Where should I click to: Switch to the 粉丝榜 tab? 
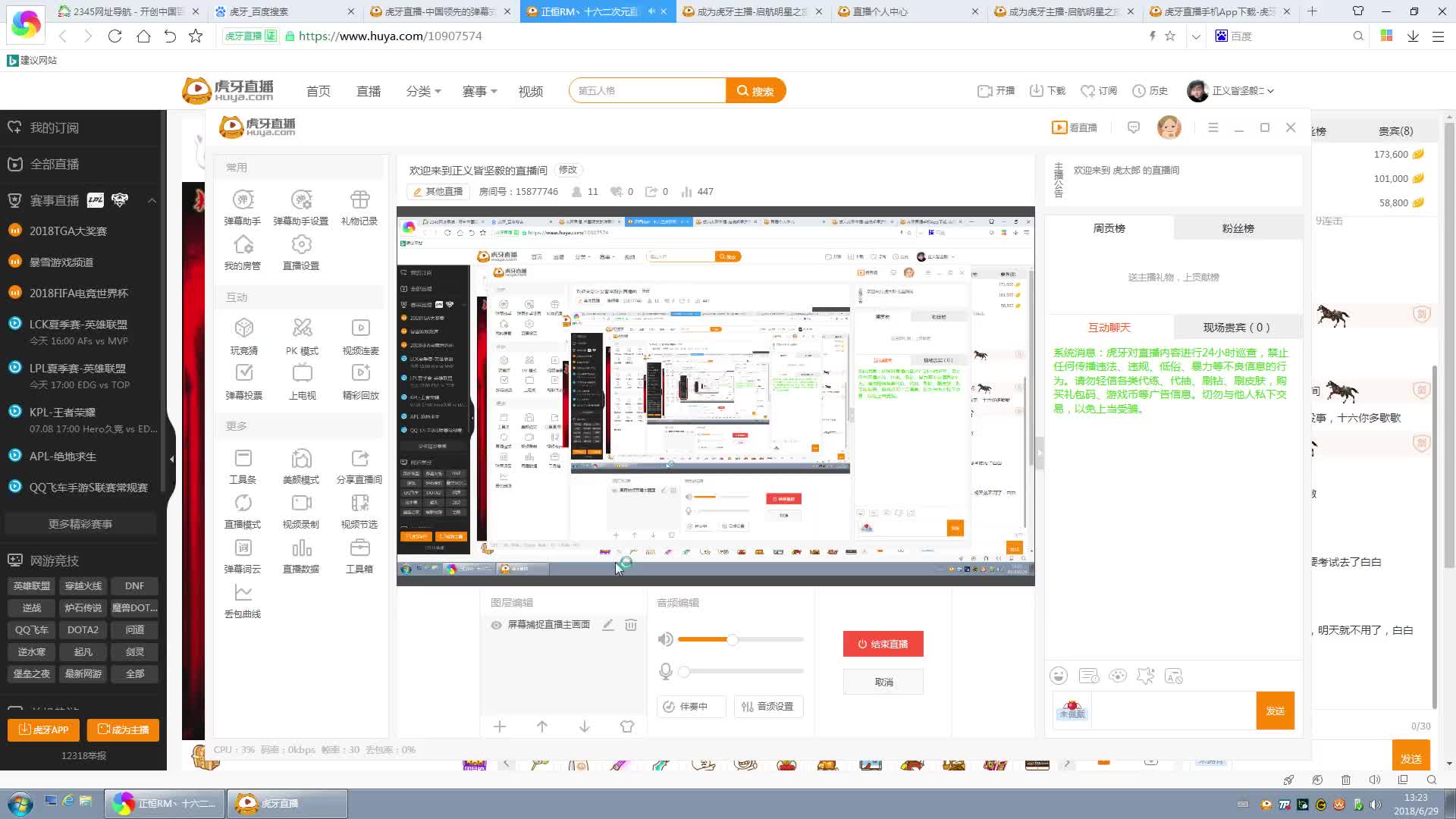1238,228
